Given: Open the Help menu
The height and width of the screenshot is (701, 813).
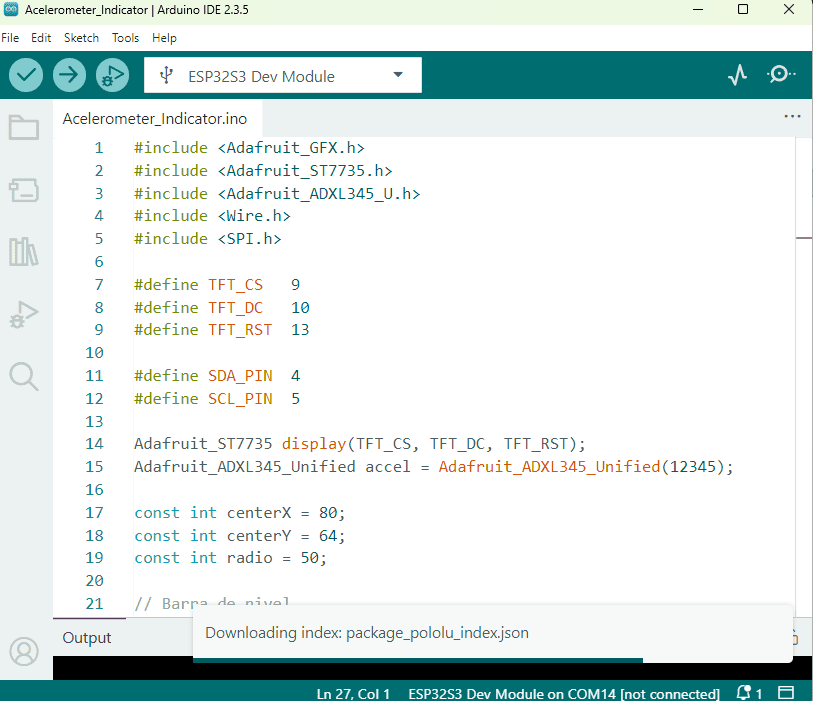Looking at the screenshot, I should [164, 38].
